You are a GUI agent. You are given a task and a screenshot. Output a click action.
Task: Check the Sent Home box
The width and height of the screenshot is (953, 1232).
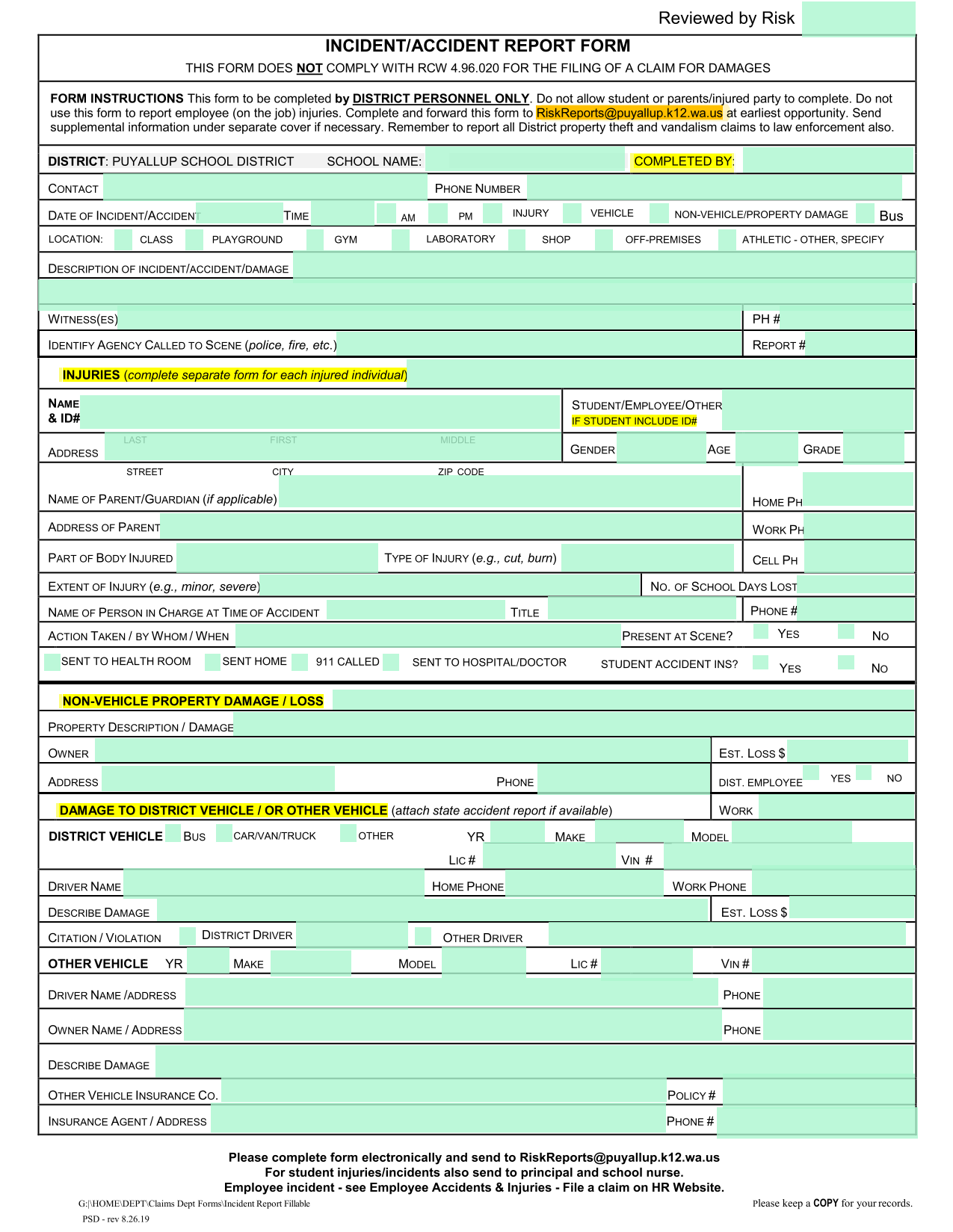click(212, 661)
